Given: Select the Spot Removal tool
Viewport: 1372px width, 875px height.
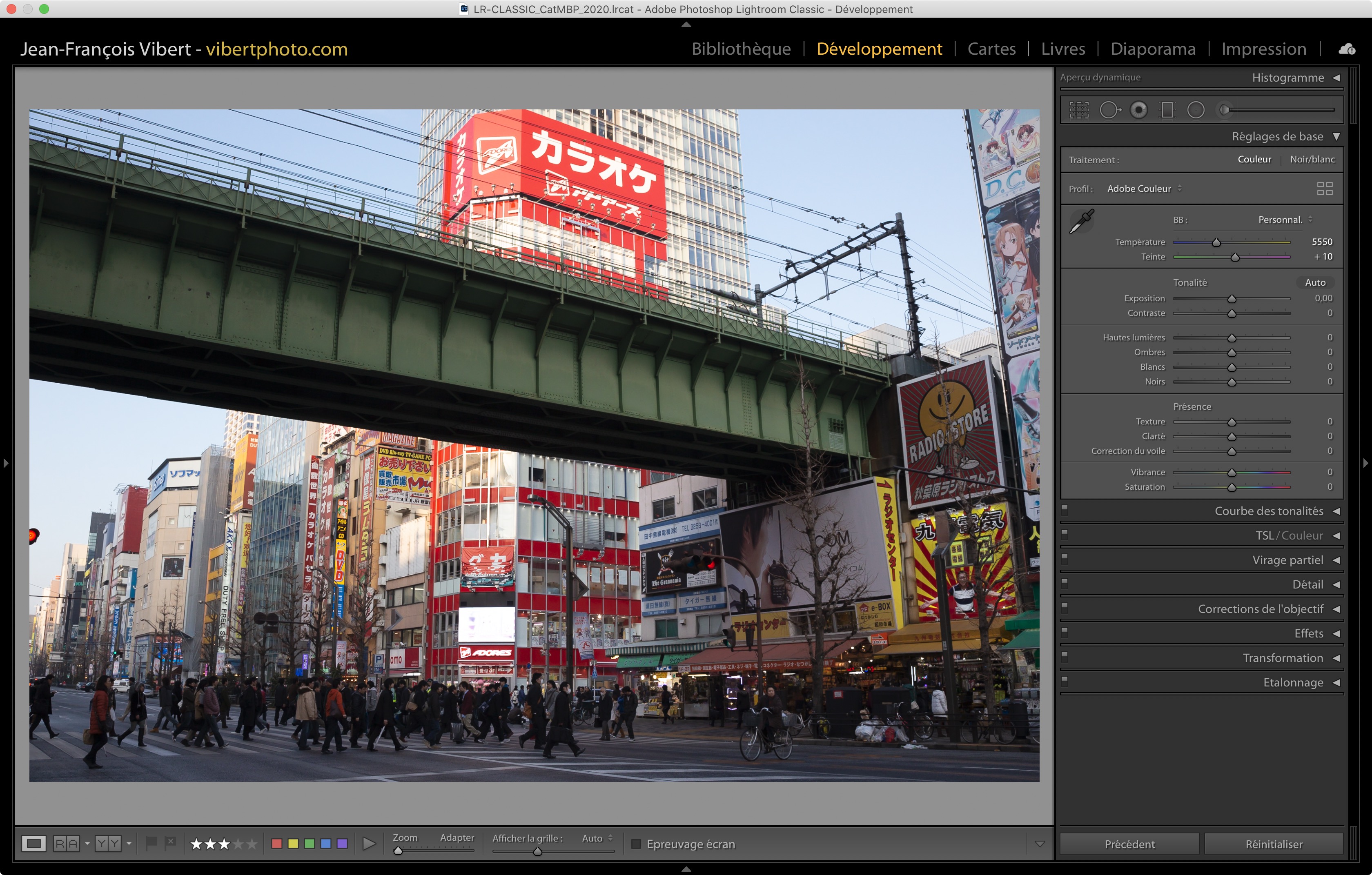Looking at the screenshot, I should [1109, 110].
